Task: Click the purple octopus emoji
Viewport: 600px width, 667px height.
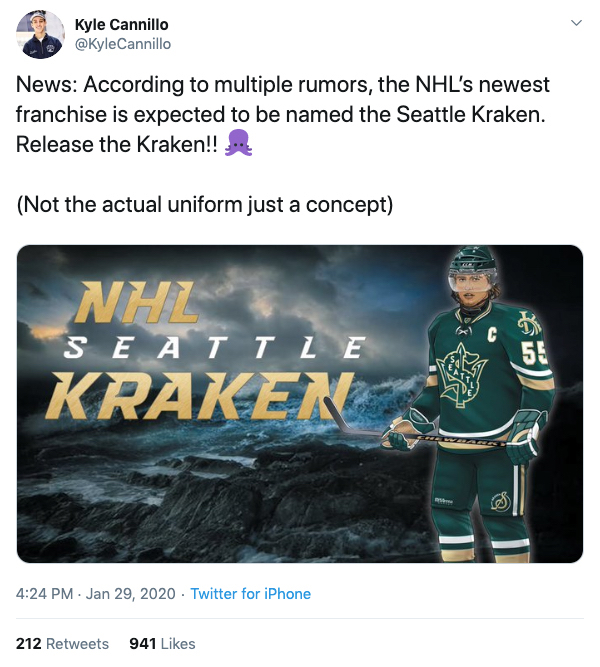Action: pyautogui.click(x=238, y=144)
